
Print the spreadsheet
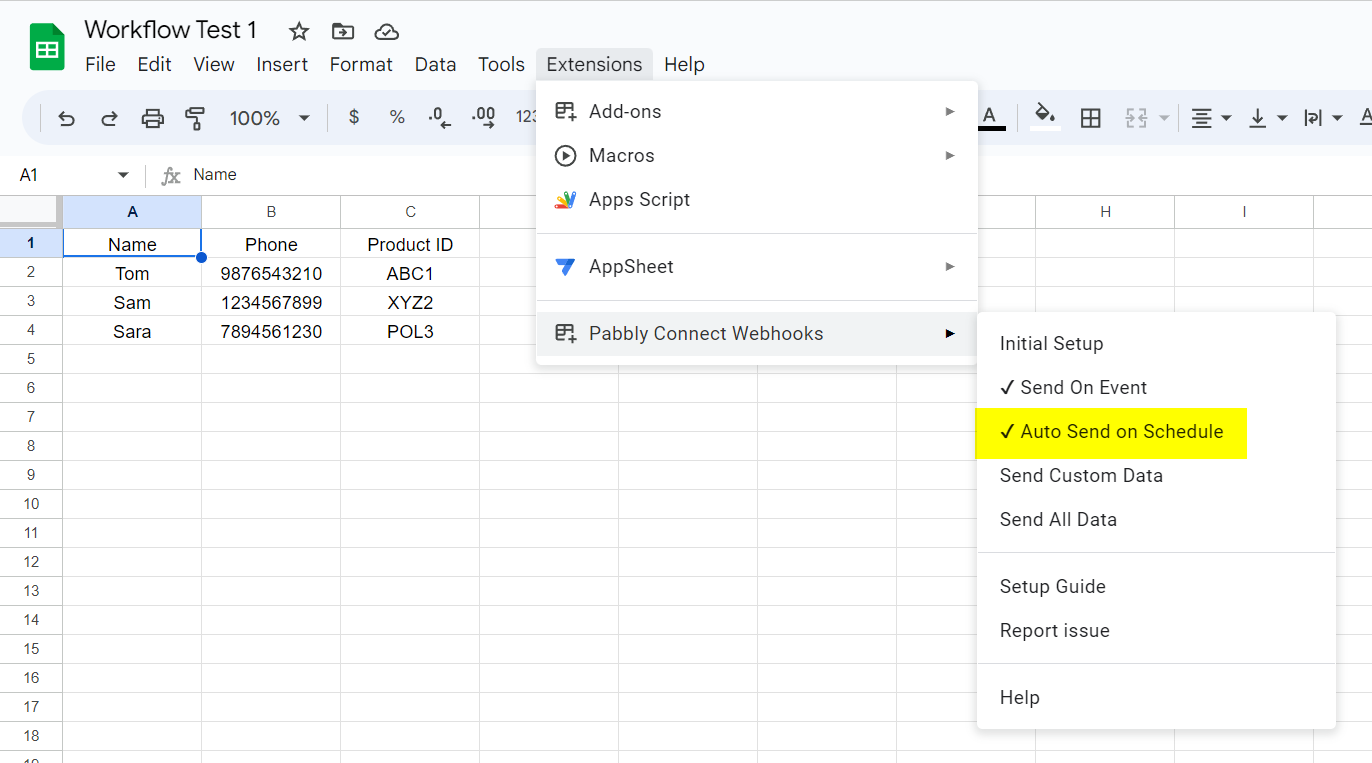(x=153, y=118)
